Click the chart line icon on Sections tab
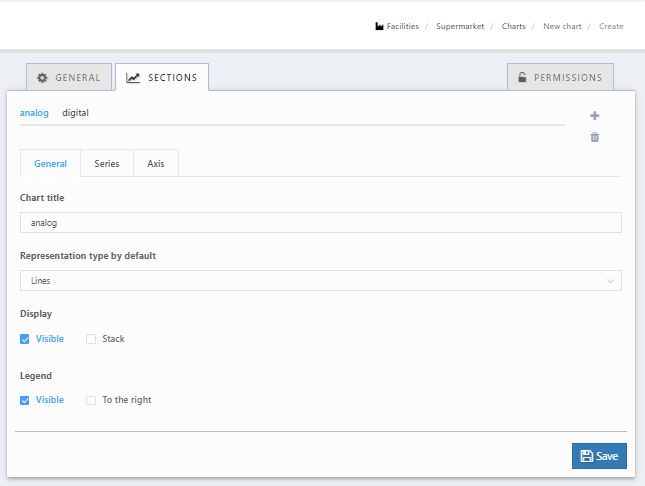The width and height of the screenshot is (645, 486). click(x=133, y=78)
